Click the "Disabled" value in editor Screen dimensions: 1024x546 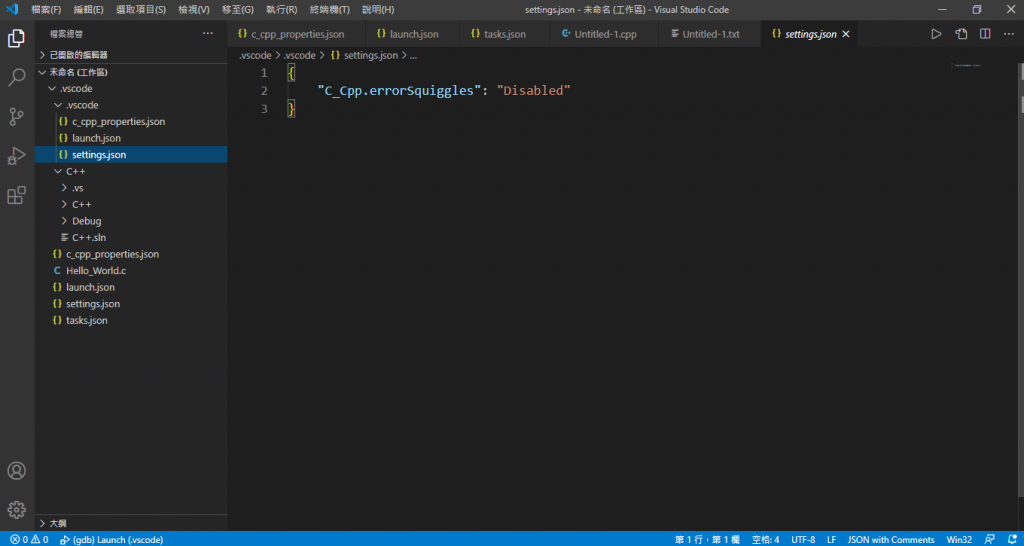[x=534, y=91]
